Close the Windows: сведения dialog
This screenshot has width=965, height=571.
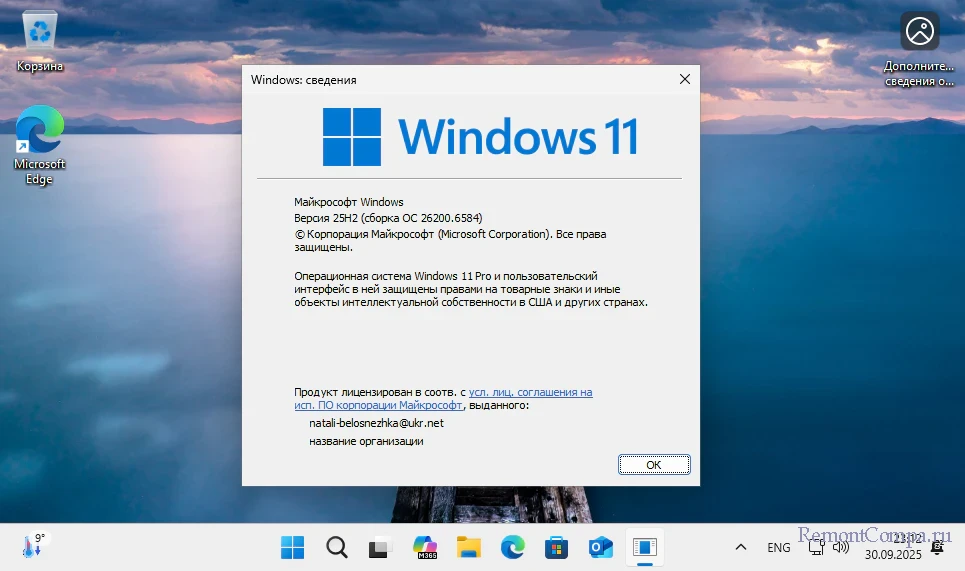click(x=684, y=79)
